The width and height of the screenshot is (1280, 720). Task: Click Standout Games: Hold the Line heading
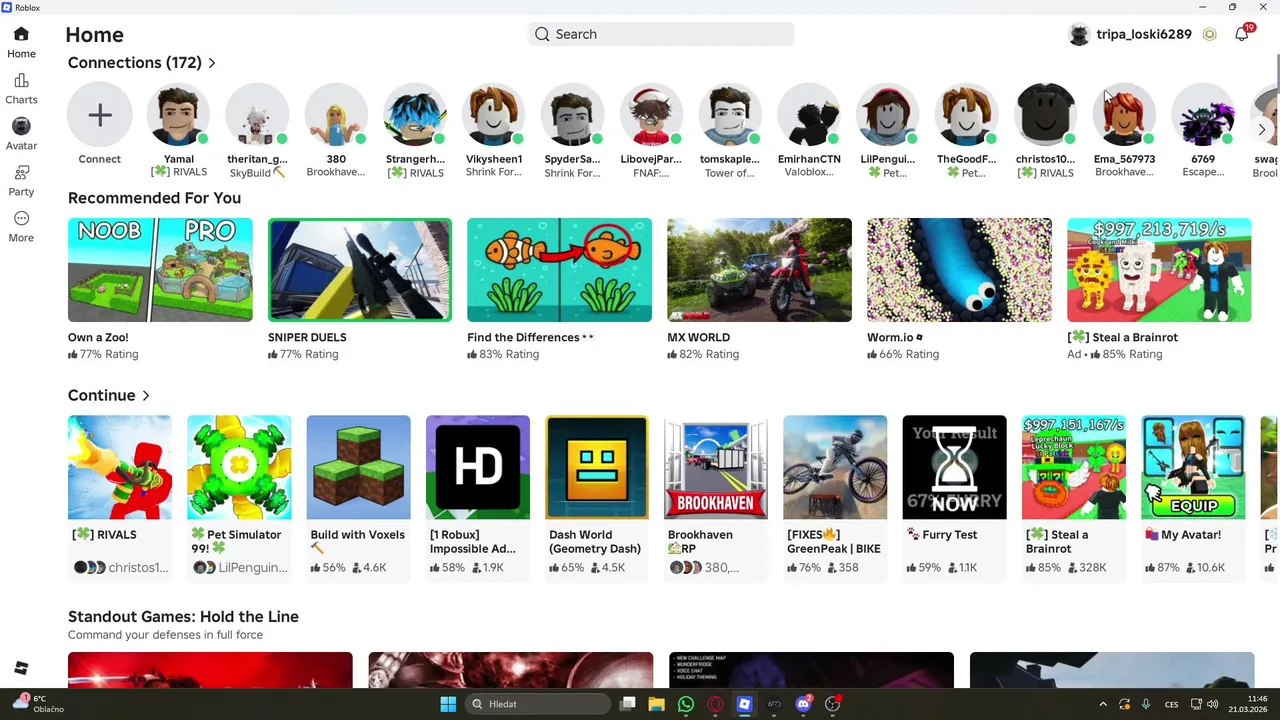pyautogui.click(x=183, y=617)
